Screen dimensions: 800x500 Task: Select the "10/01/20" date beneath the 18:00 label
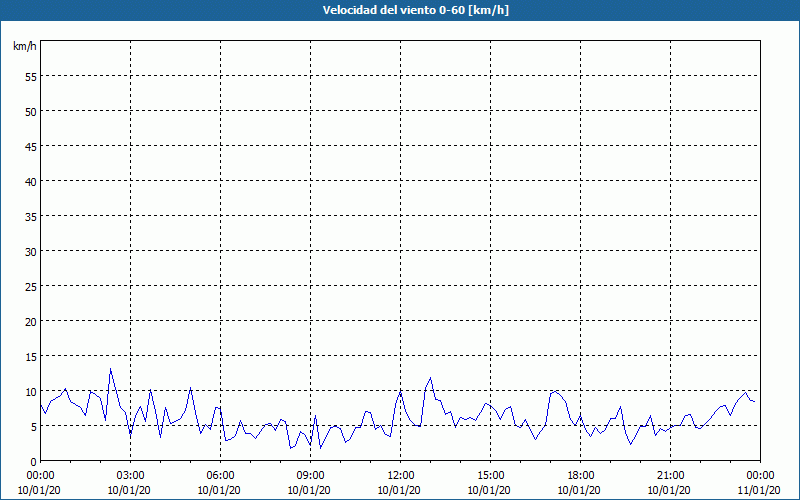tap(579, 490)
